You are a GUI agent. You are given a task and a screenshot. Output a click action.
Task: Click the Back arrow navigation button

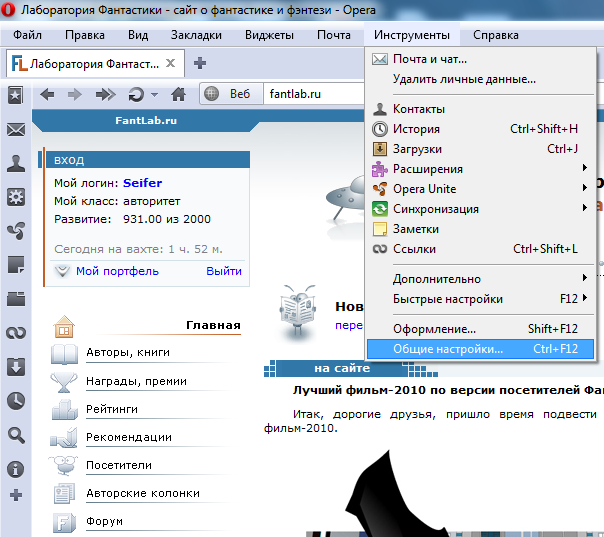tap(47, 95)
